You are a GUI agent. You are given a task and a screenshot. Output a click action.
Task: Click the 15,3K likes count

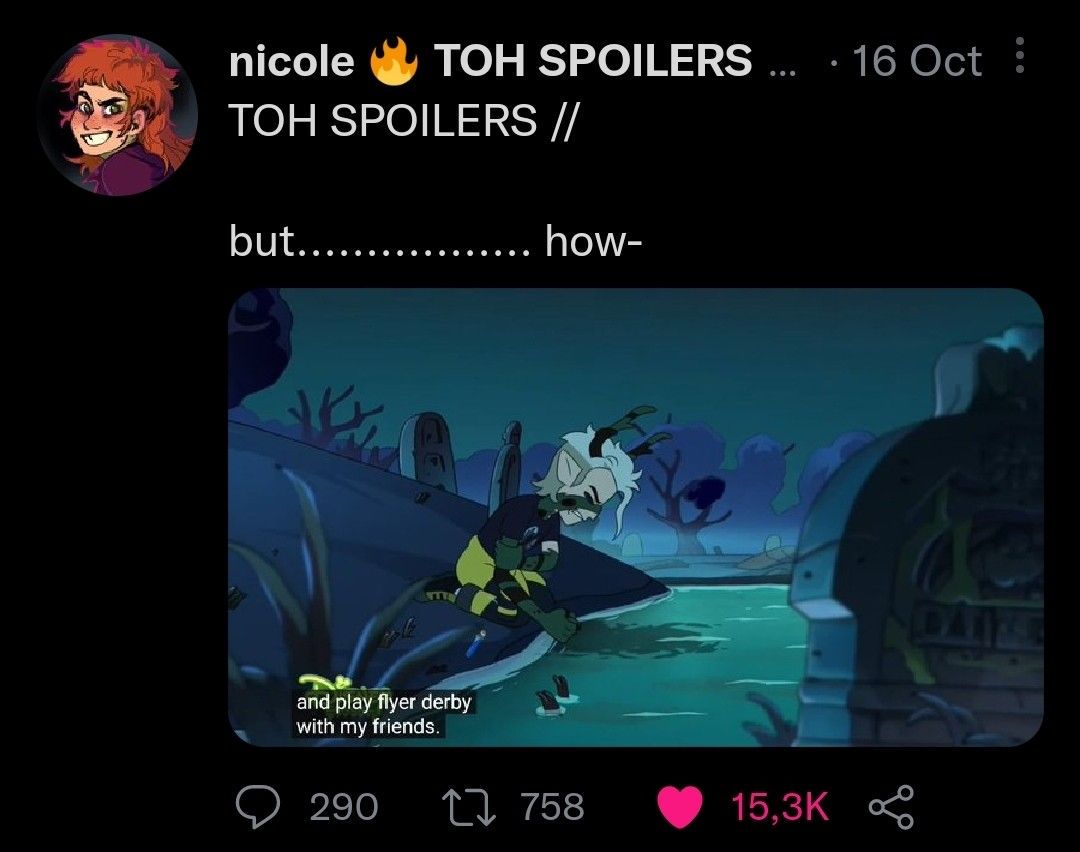[x=779, y=807]
